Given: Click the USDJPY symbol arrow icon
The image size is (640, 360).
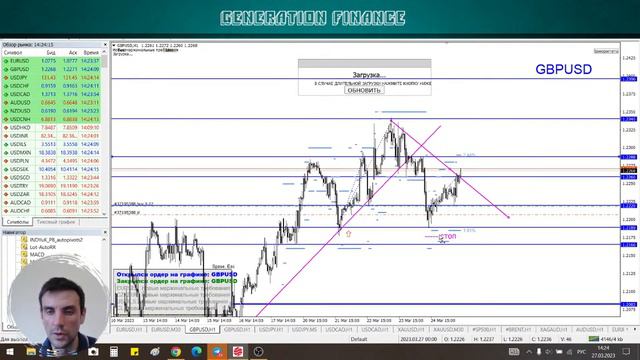Looking at the screenshot, I should [6, 78].
